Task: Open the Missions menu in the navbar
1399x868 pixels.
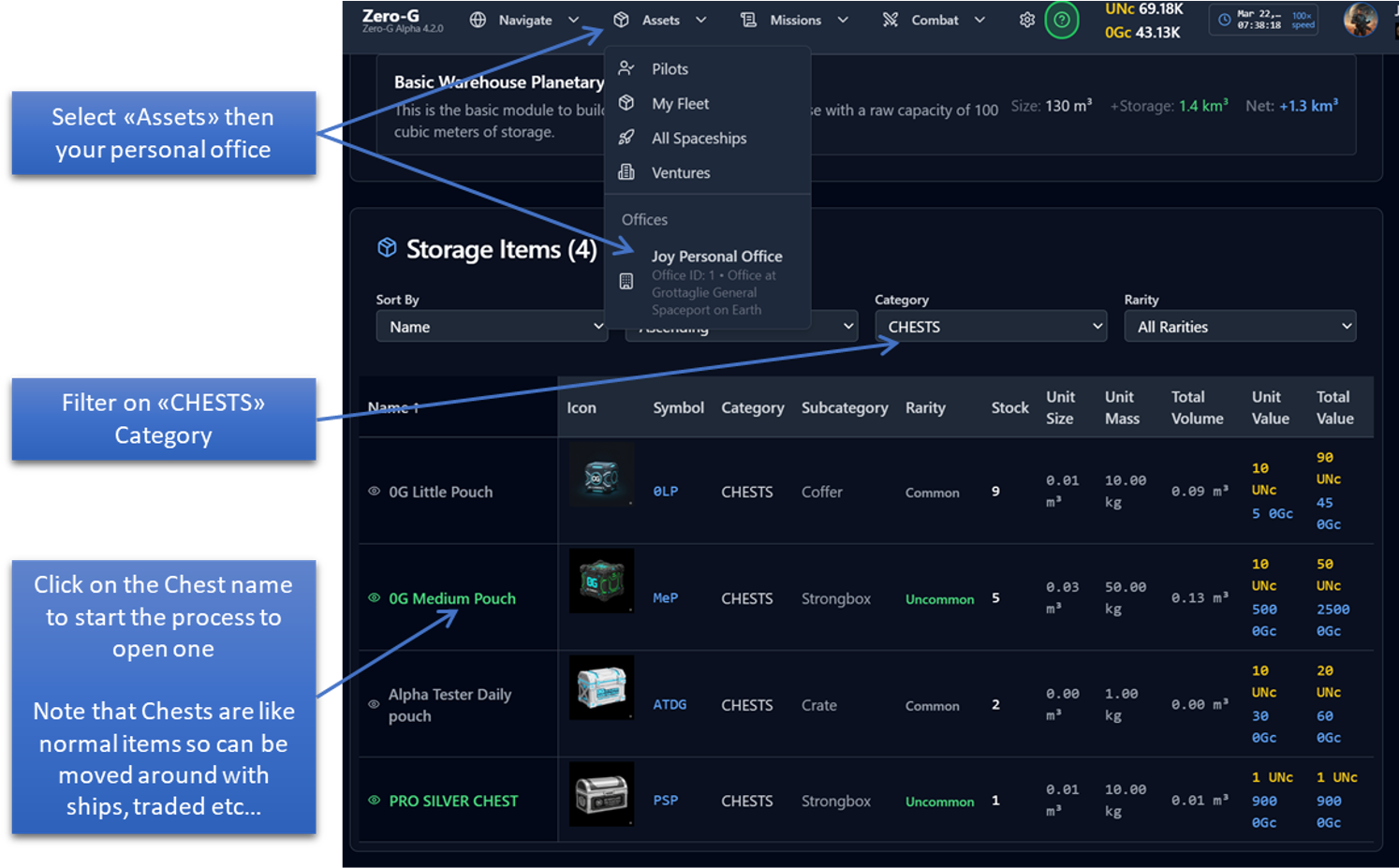Action: coord(794,20)
